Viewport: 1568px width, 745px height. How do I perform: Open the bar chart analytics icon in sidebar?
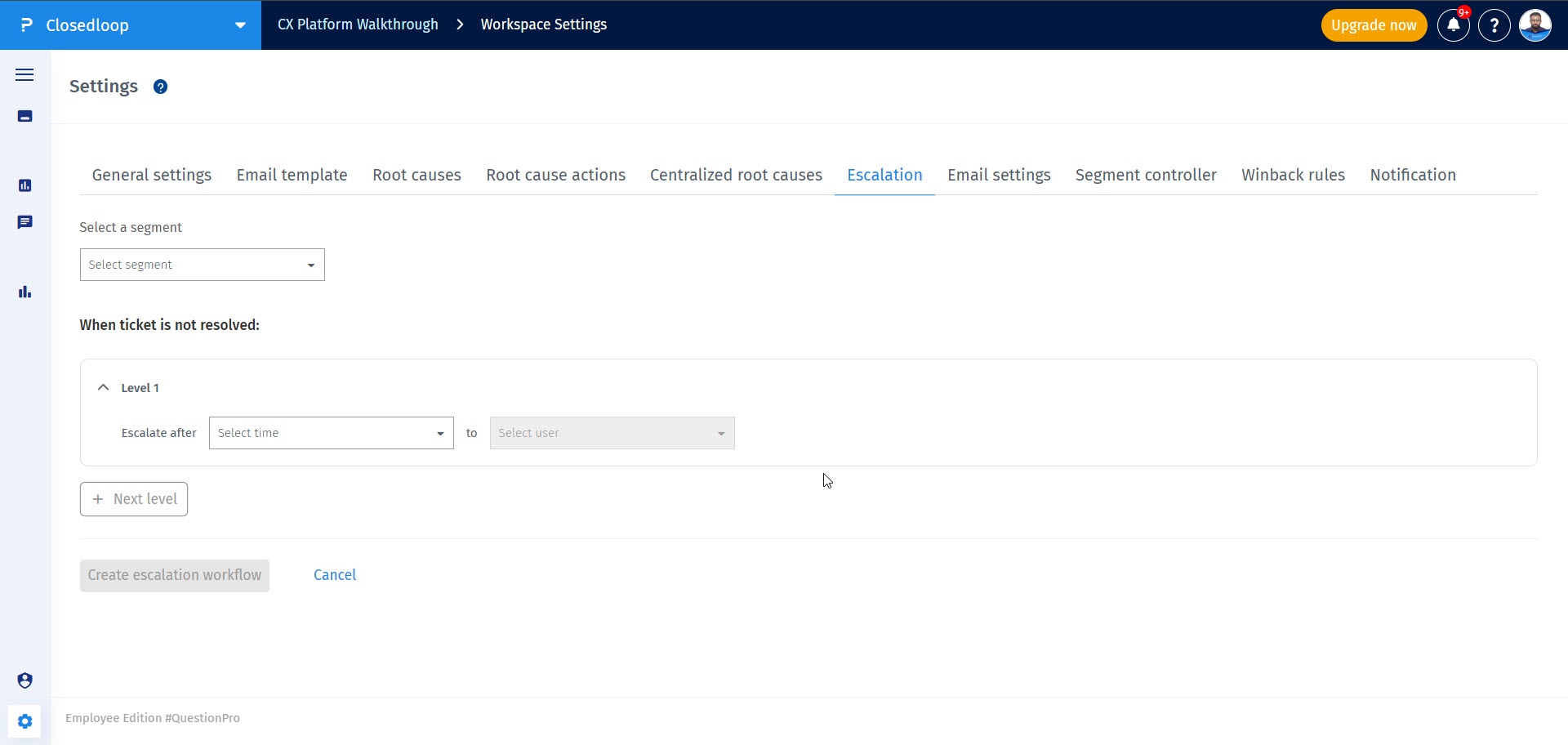pyautogui.click(x=24, y=292)
